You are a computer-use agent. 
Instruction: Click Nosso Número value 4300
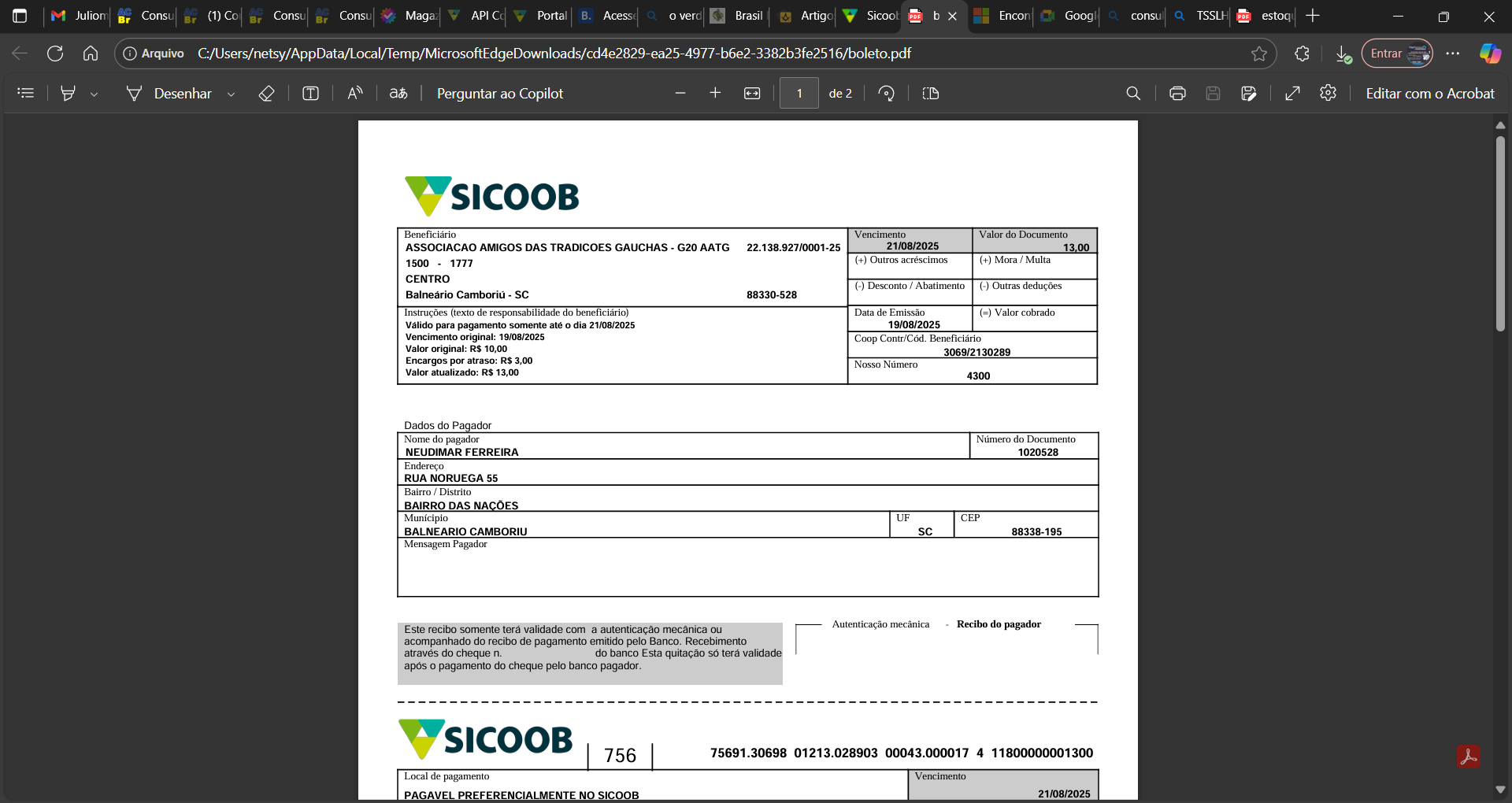(x=978, y=376)
